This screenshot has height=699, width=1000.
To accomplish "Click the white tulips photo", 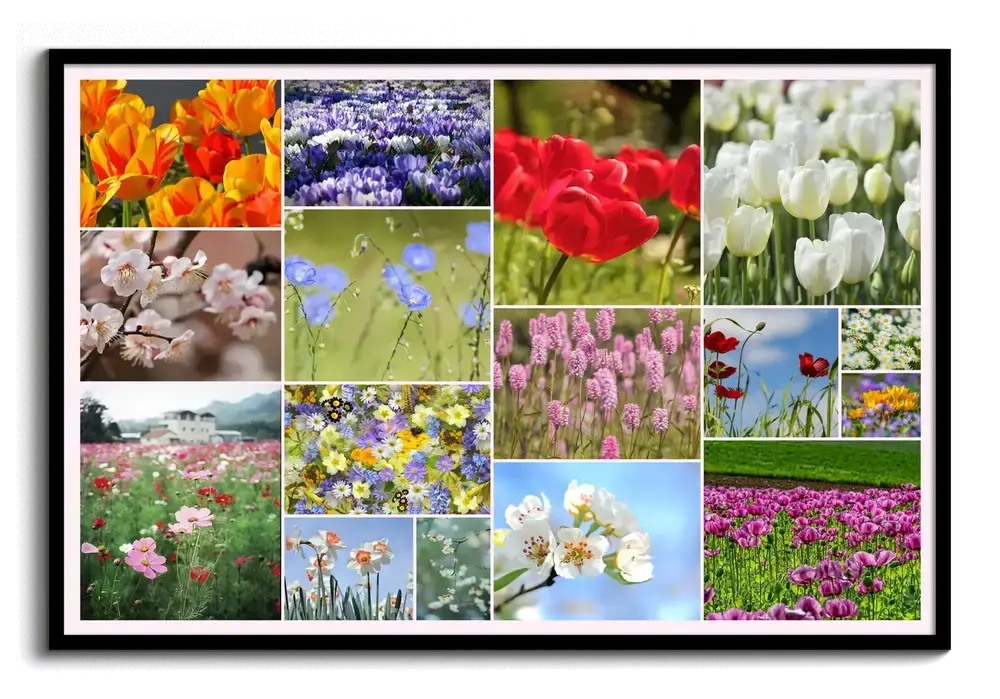I will (812, 192).
